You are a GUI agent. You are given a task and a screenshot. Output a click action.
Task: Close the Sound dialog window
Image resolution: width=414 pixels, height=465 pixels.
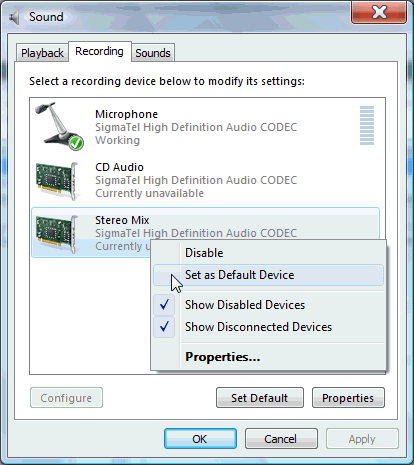(379, 13)
